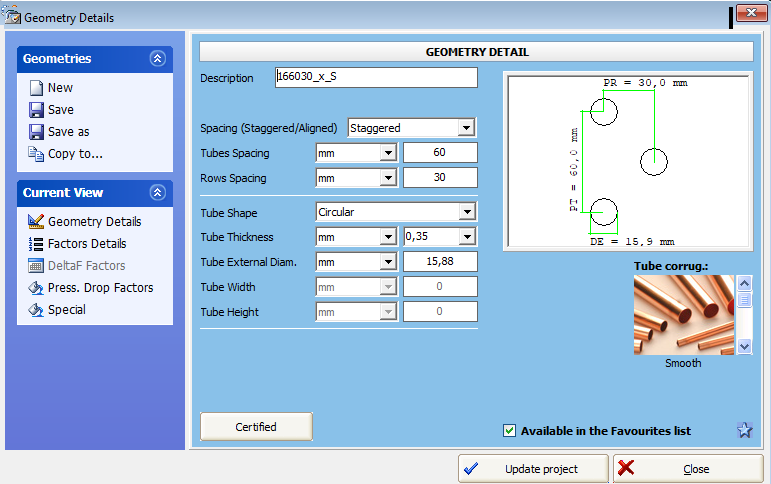Choose Copy to... option
This screenshot has height=484, width=771.
(x=75, y=154)
